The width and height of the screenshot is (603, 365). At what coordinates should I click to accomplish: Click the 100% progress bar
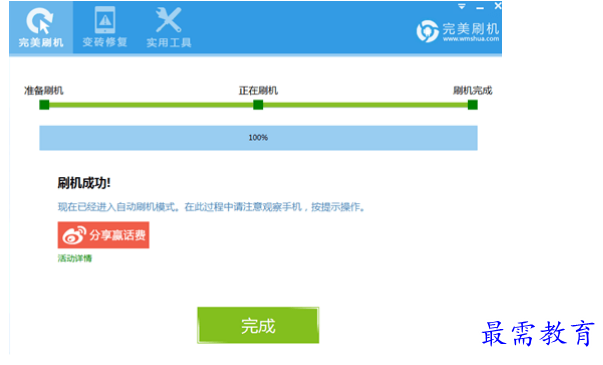258,138
